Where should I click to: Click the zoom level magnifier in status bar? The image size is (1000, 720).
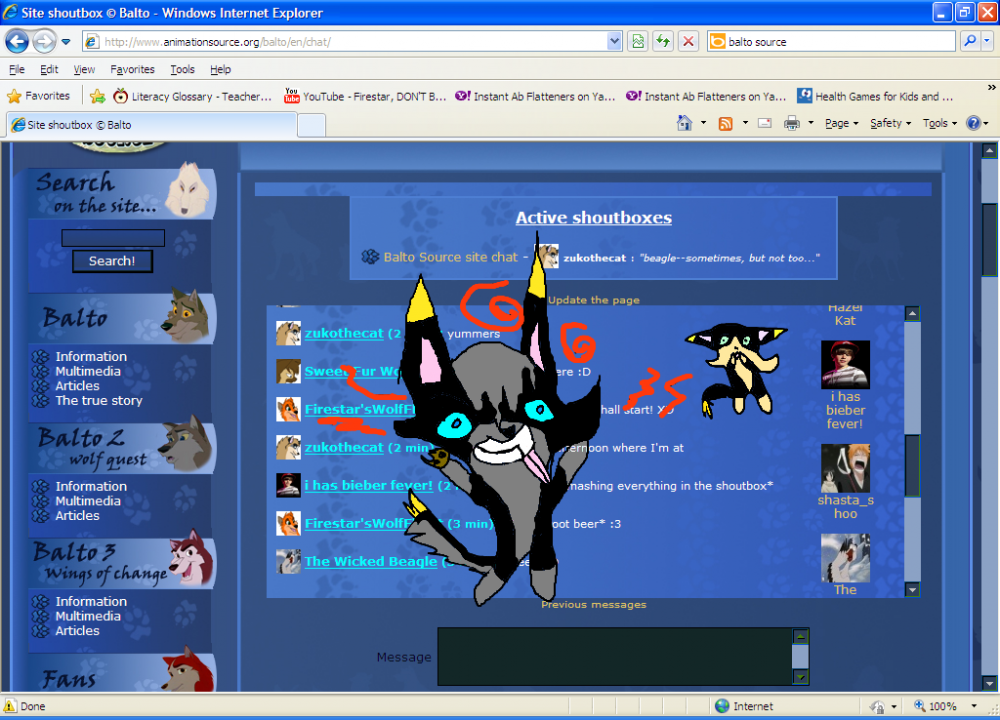(x=919, y=706)
